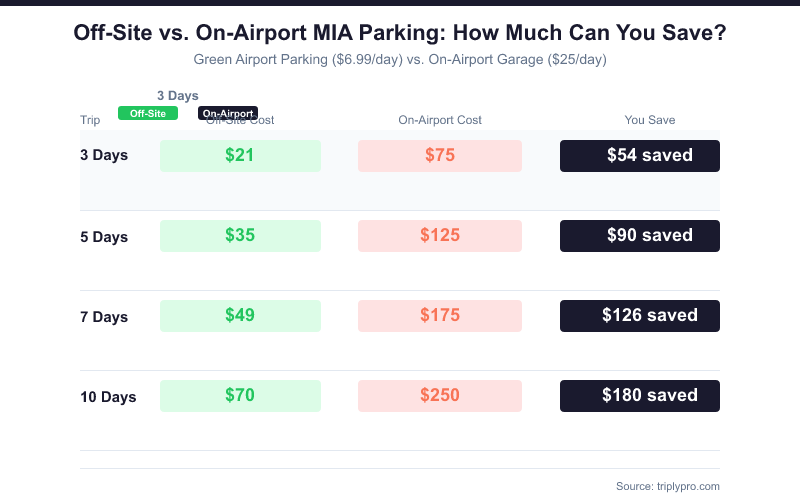Open the triplypro.com source link
This screenshot has width=800, height=500.
click(668, 486)
